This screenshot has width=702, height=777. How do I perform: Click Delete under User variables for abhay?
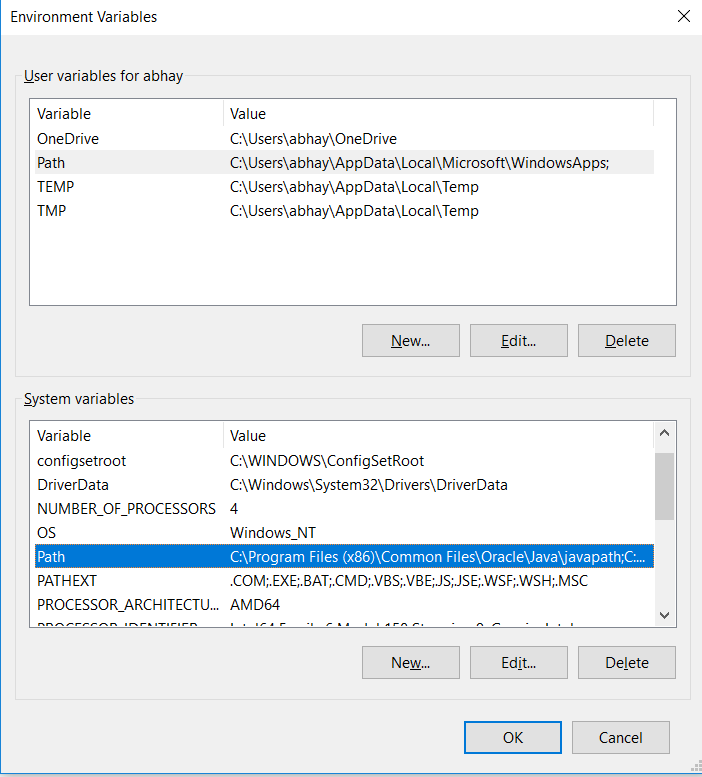627,340
